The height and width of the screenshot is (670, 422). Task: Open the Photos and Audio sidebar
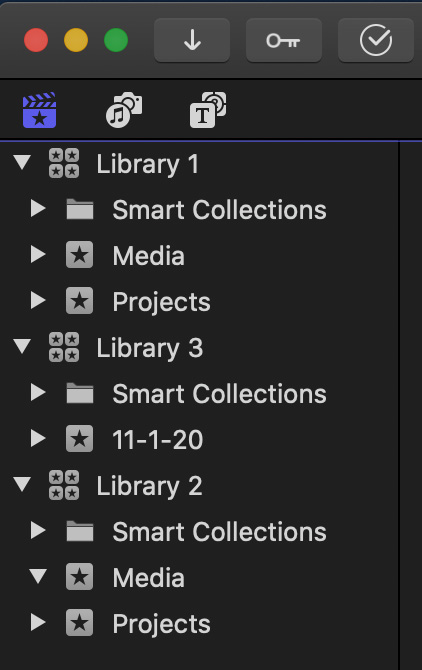click(x=124, y=110)
